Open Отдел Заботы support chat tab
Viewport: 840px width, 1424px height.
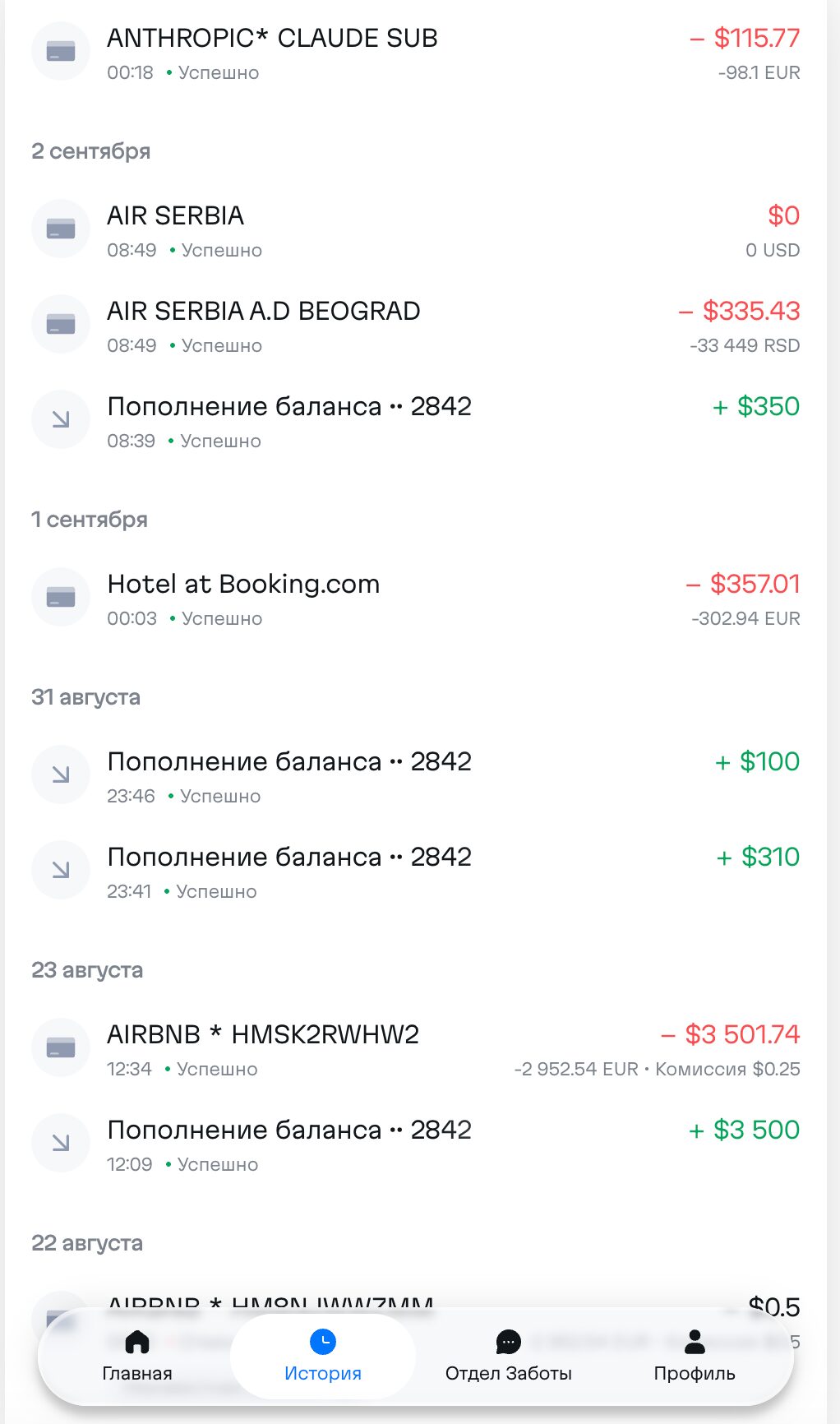509,1357
